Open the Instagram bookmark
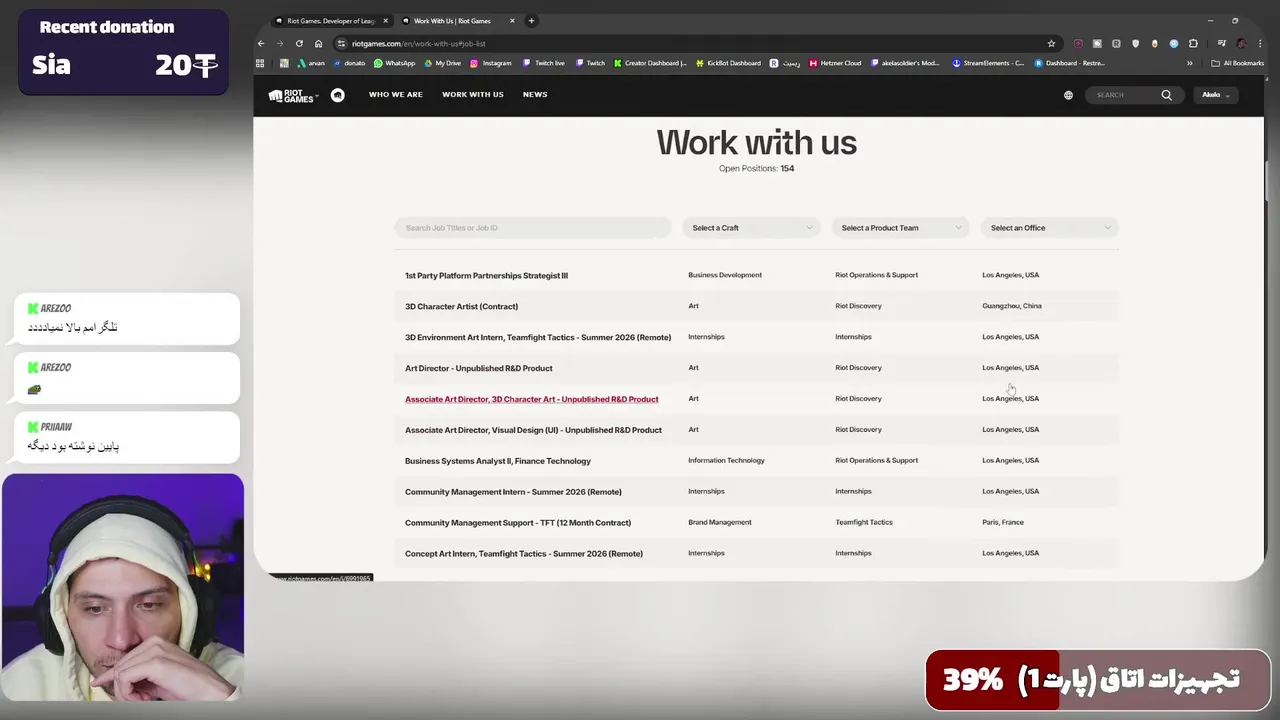Screen dimensions: 1280x720 coord(491,63)
